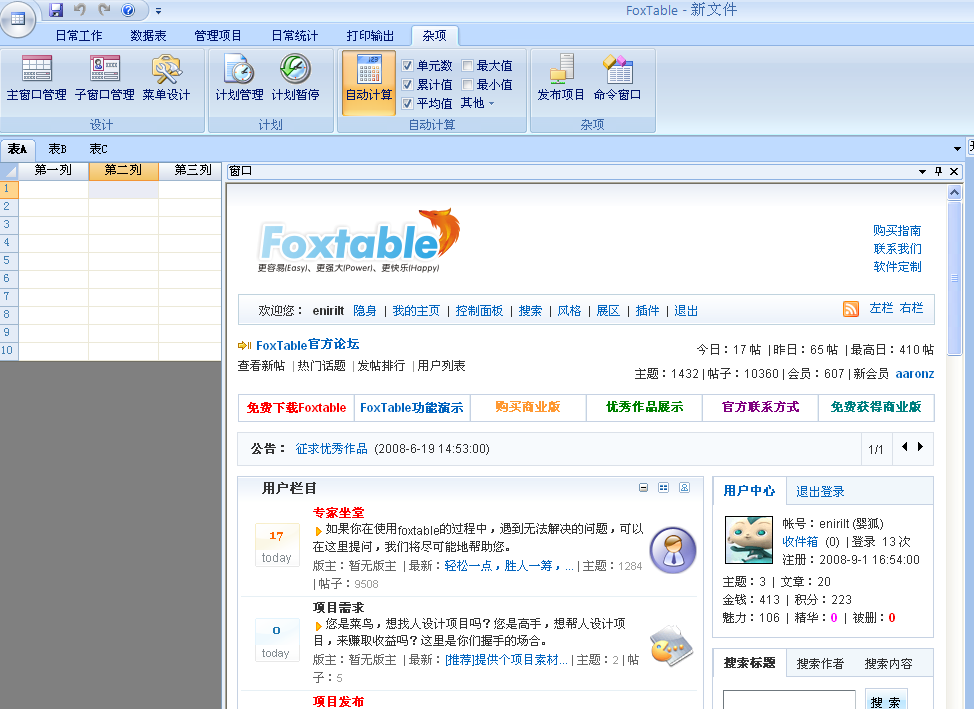Expand the 其他 dropdown in 自动计算 group
The height and width of the screenshot is (709, 974).
pos(477,103)
